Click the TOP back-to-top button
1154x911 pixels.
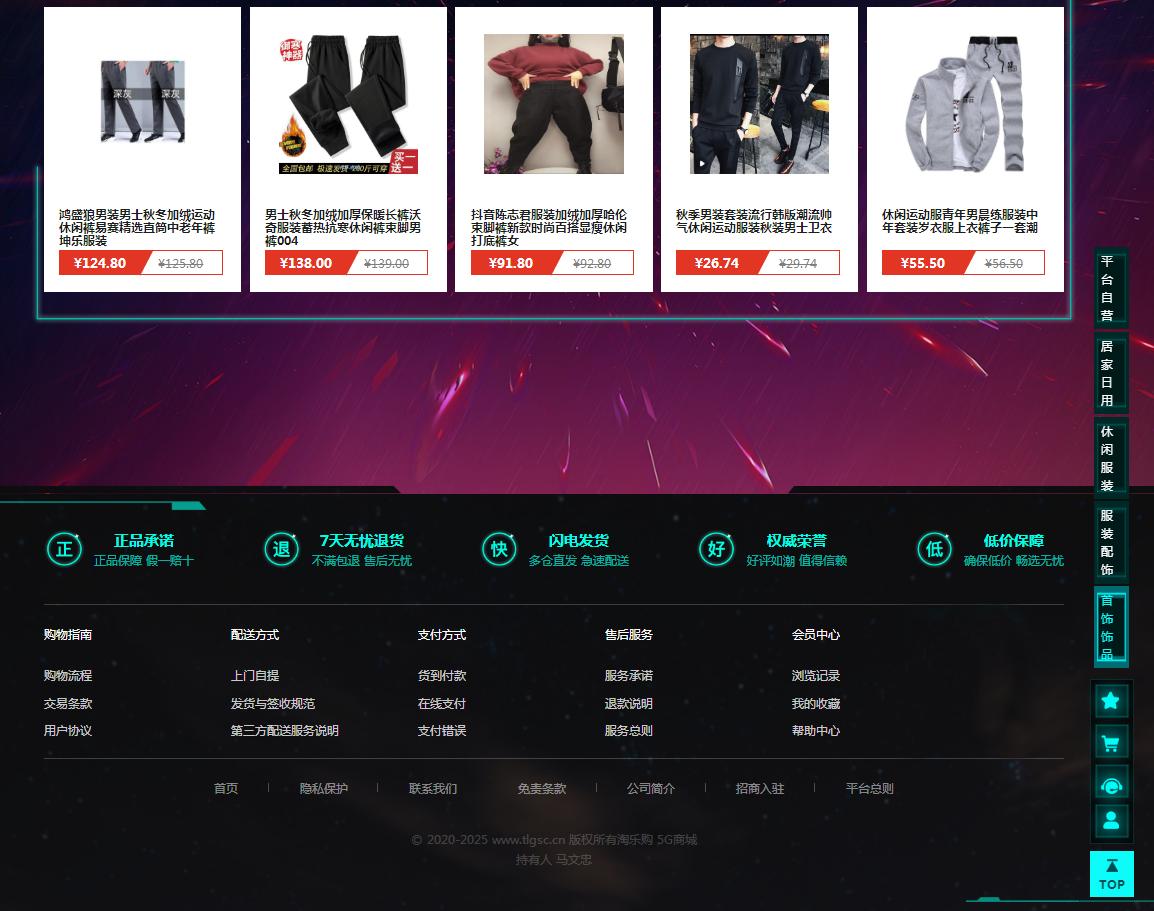[1111, 874]
